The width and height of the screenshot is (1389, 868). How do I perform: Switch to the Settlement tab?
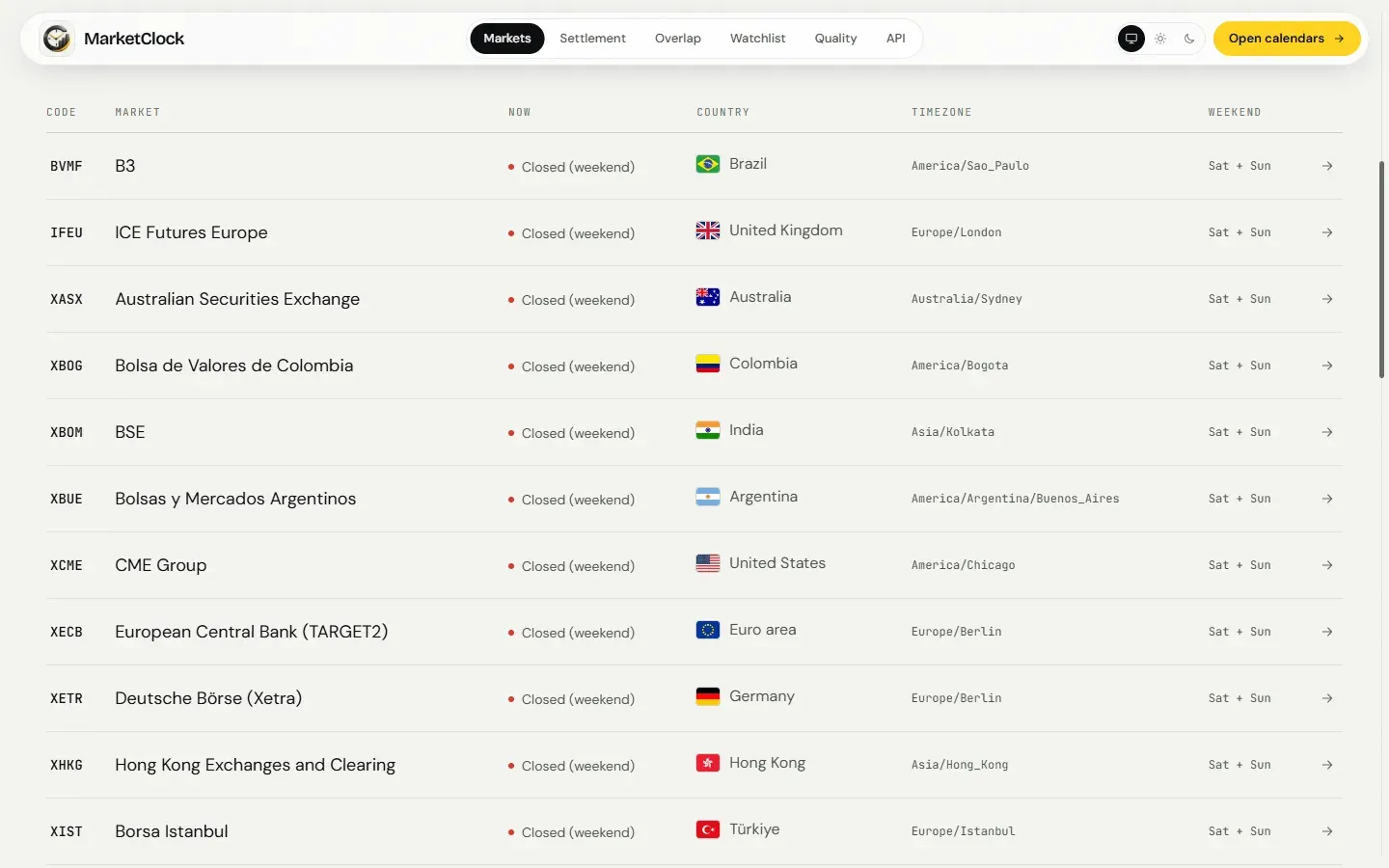[592, 39]
